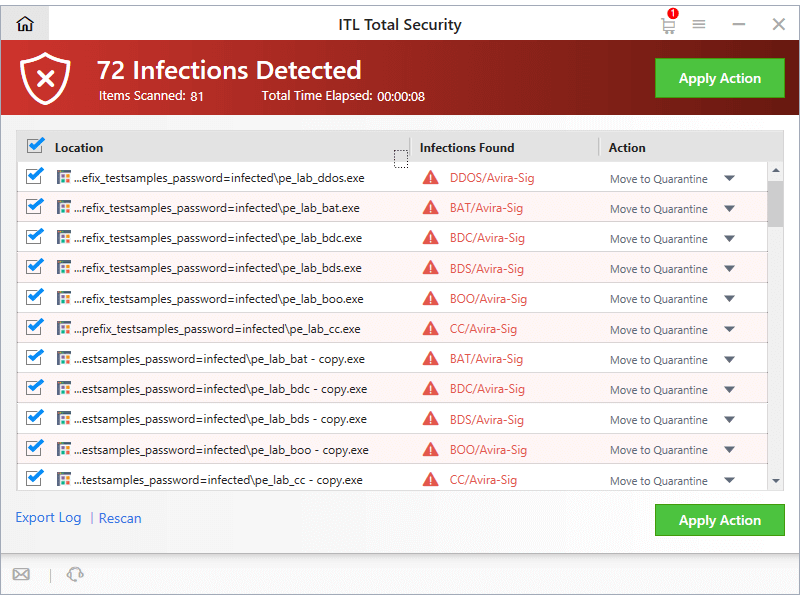Uncheck the pe_lab_bdc - copy.exe checkbox

[x=35, y=387]
